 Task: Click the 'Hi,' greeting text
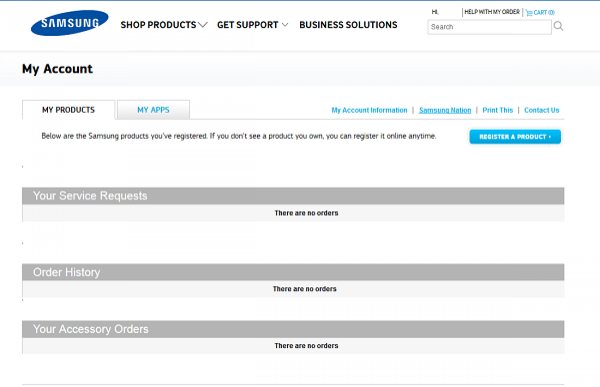pyautogui.click(x=435, y=12)
